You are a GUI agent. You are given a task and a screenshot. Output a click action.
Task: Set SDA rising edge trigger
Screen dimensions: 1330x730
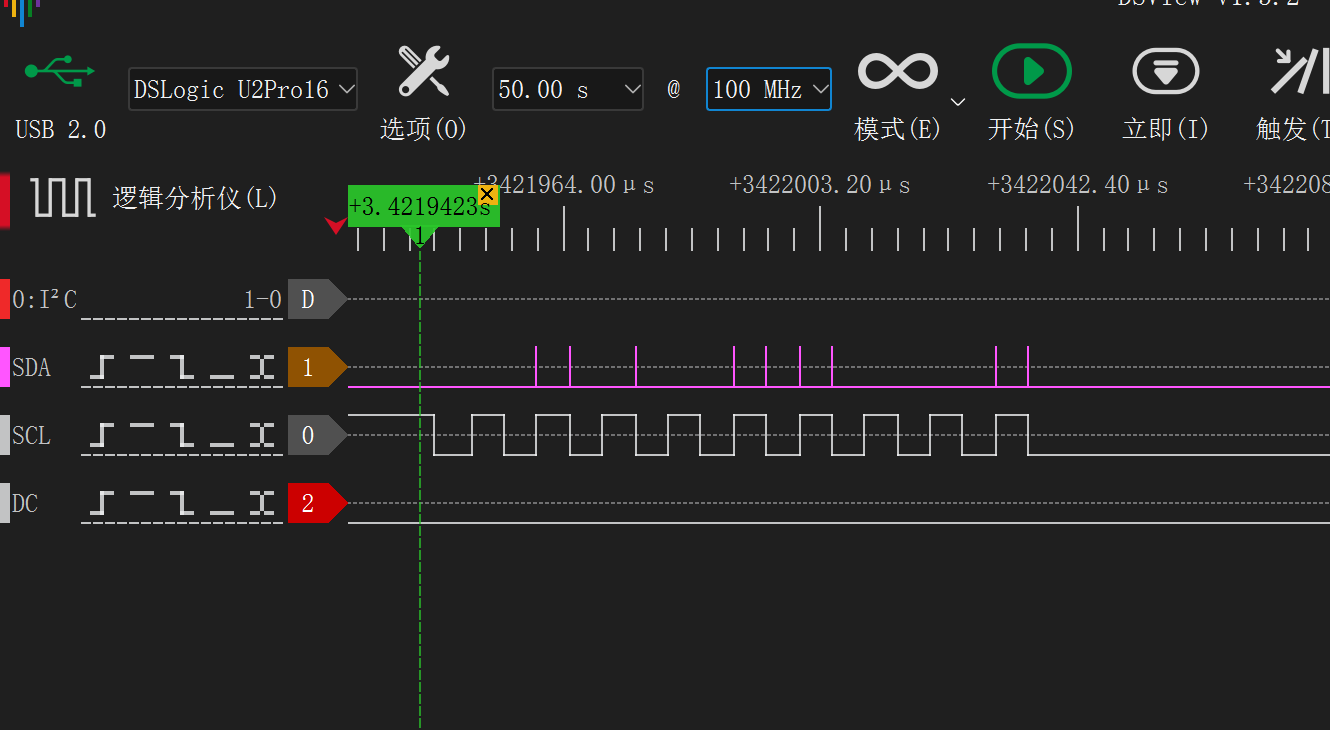[102, 368]
